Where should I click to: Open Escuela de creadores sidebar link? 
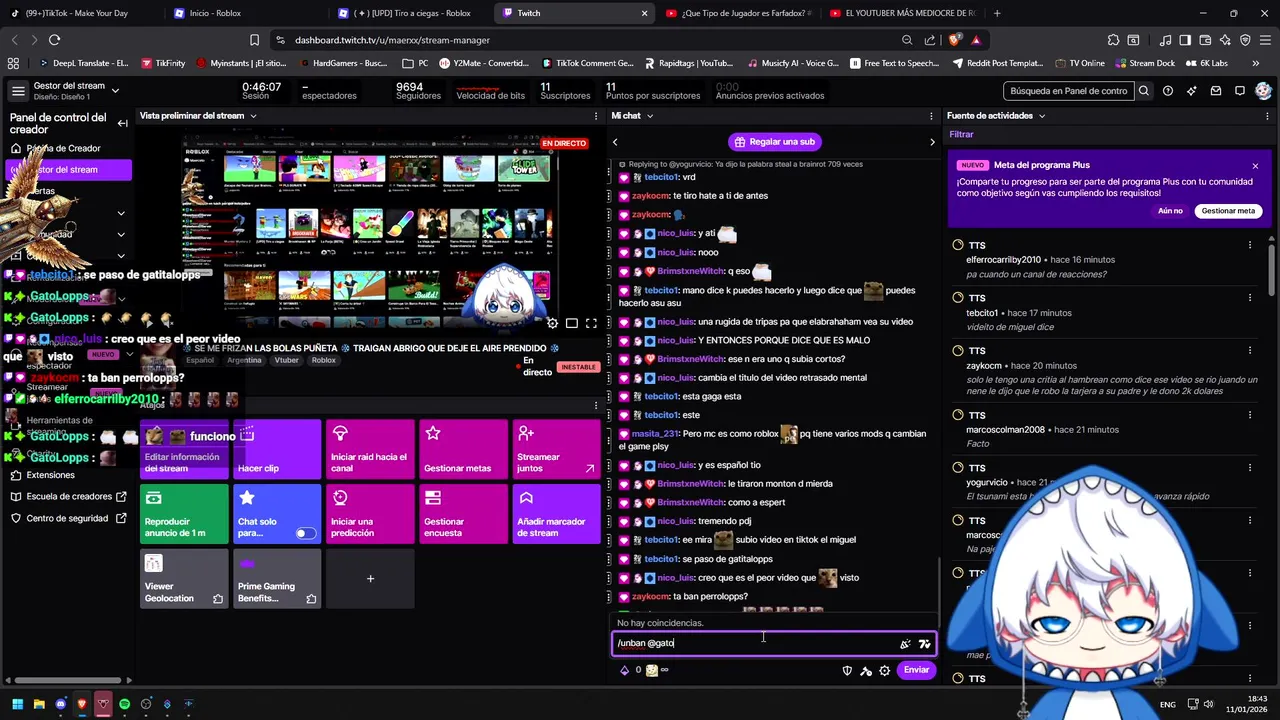[68, 496]
